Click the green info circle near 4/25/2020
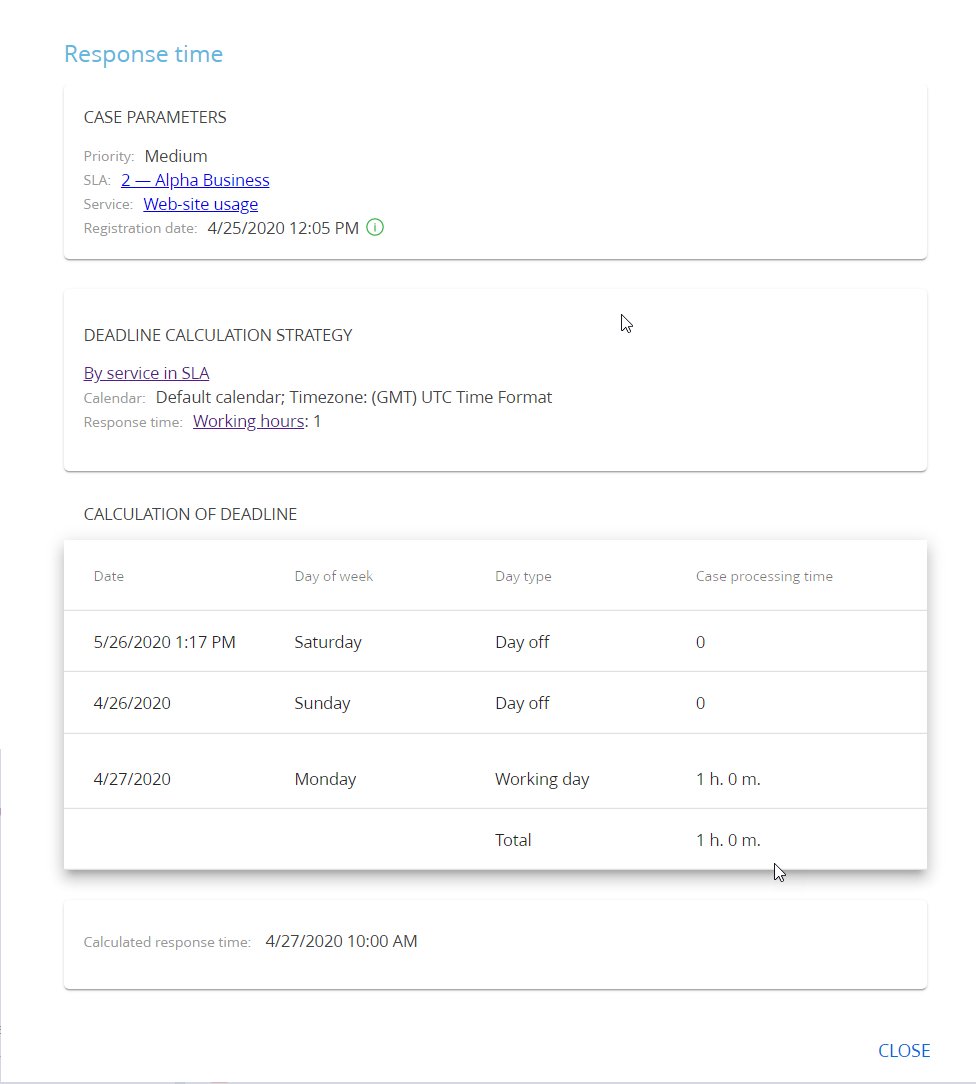Screen dimensions: 977x1084 pos(375,227)
